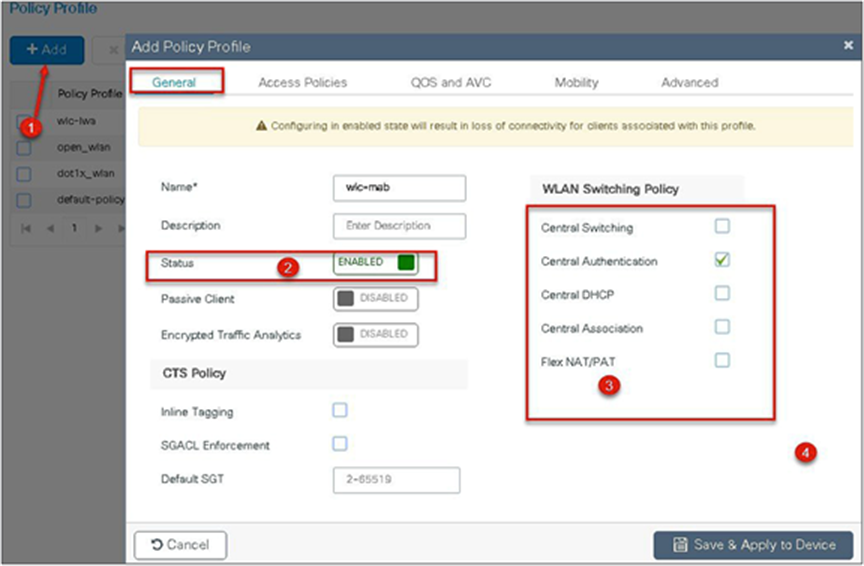The height and width of the screenshot is (566, 864).
Task: Toggle Encrypted Traffic Analytics switch
Action: (375, 334)
